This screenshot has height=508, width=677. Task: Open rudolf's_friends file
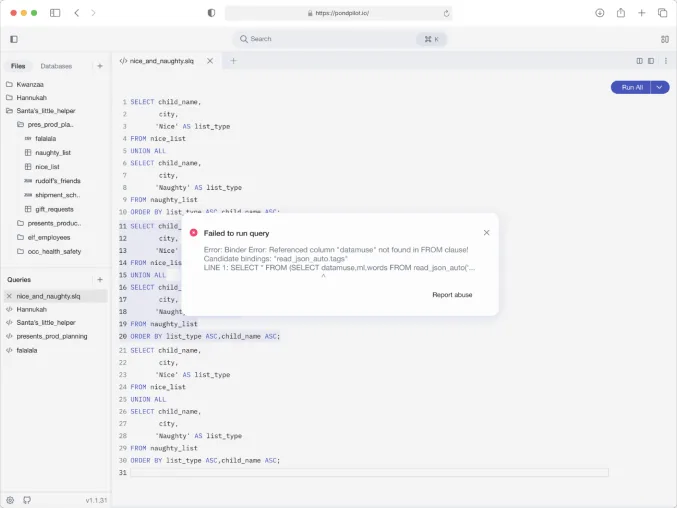(58, 181)
